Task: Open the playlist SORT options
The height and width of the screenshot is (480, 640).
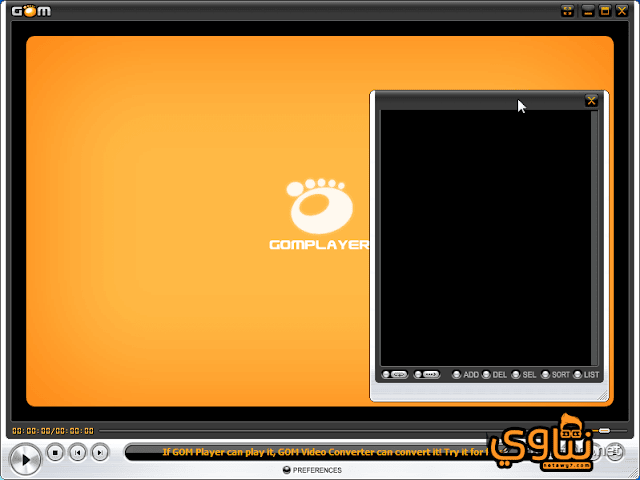Action: [555, 375]
